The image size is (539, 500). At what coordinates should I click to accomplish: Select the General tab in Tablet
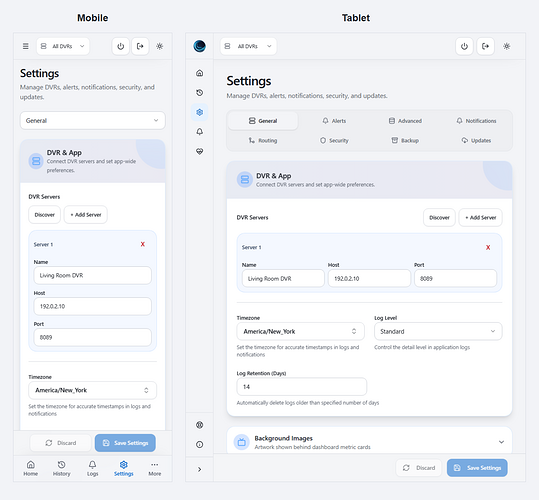pyautogui.click(x=263, y=121)
